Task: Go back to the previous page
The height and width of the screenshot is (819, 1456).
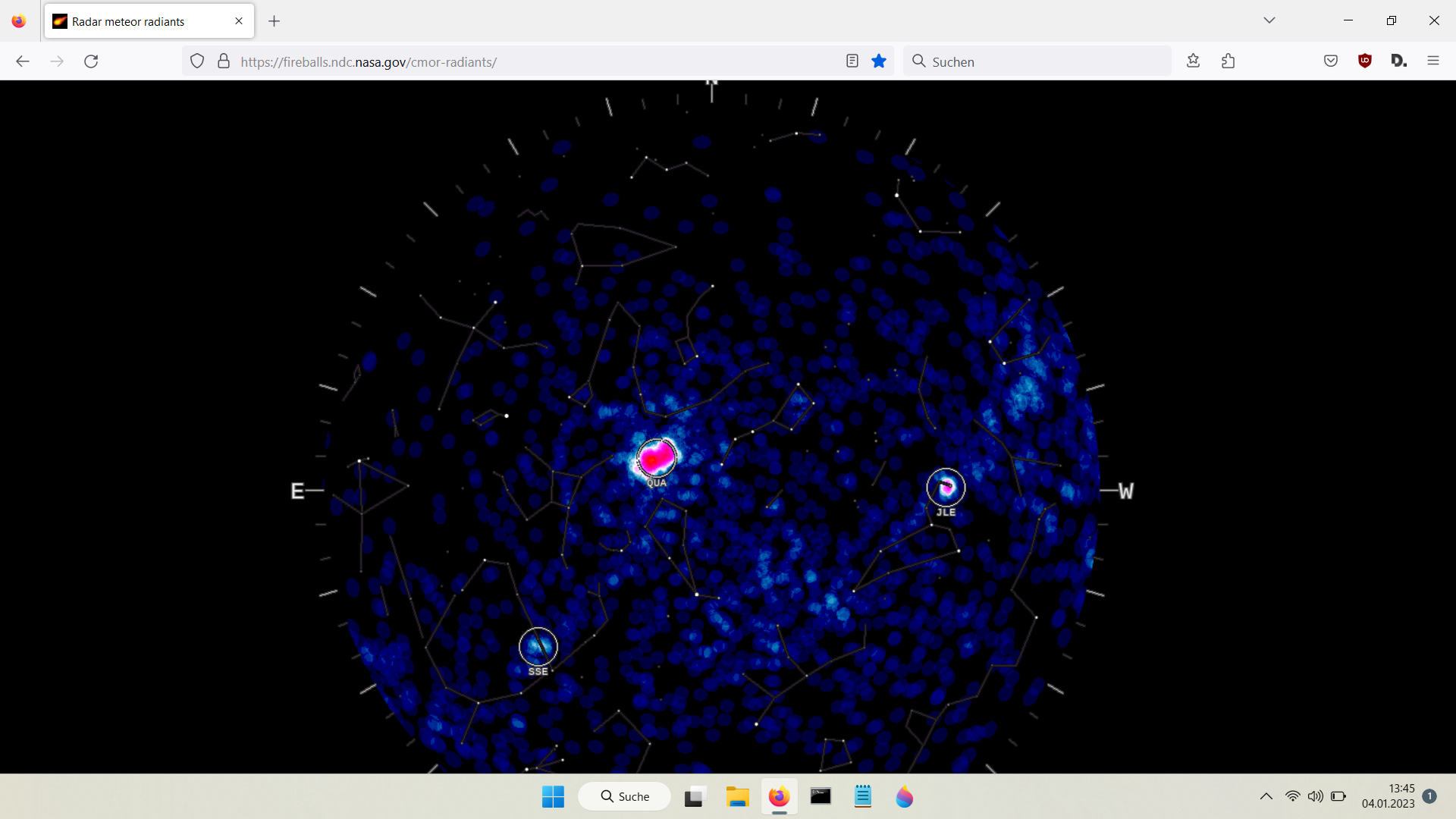Action: [x=23, y=61]
